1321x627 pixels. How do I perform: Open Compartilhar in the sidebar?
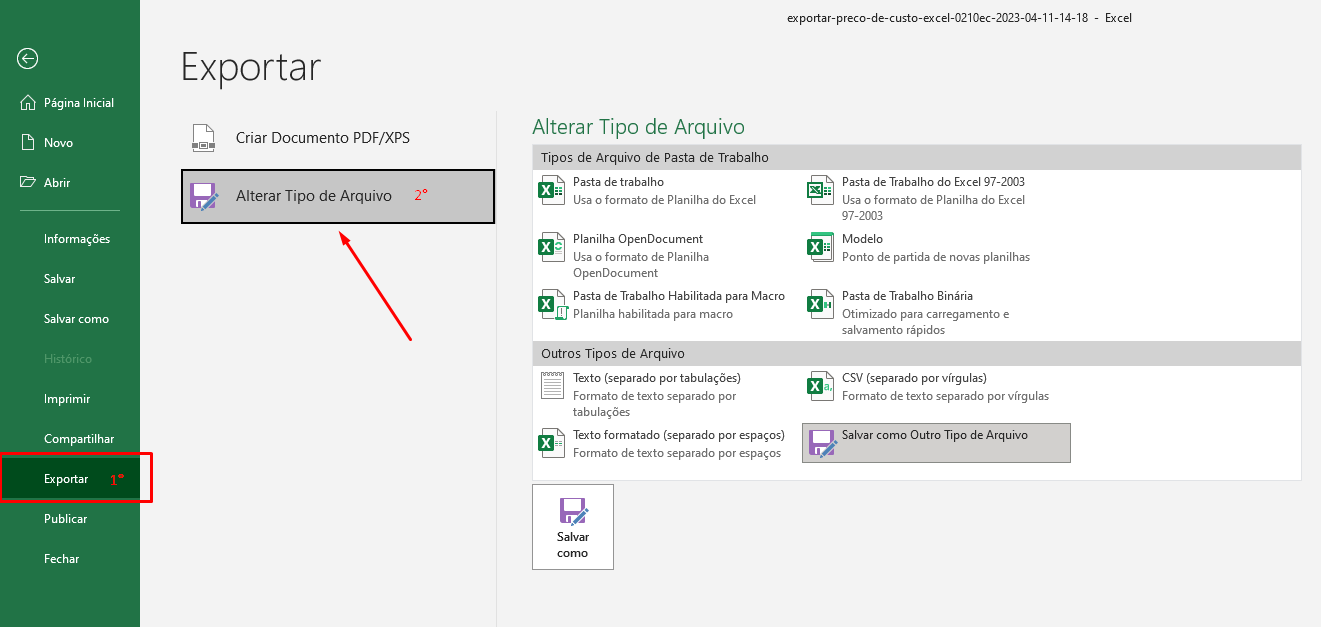click(x=79, y=439)
